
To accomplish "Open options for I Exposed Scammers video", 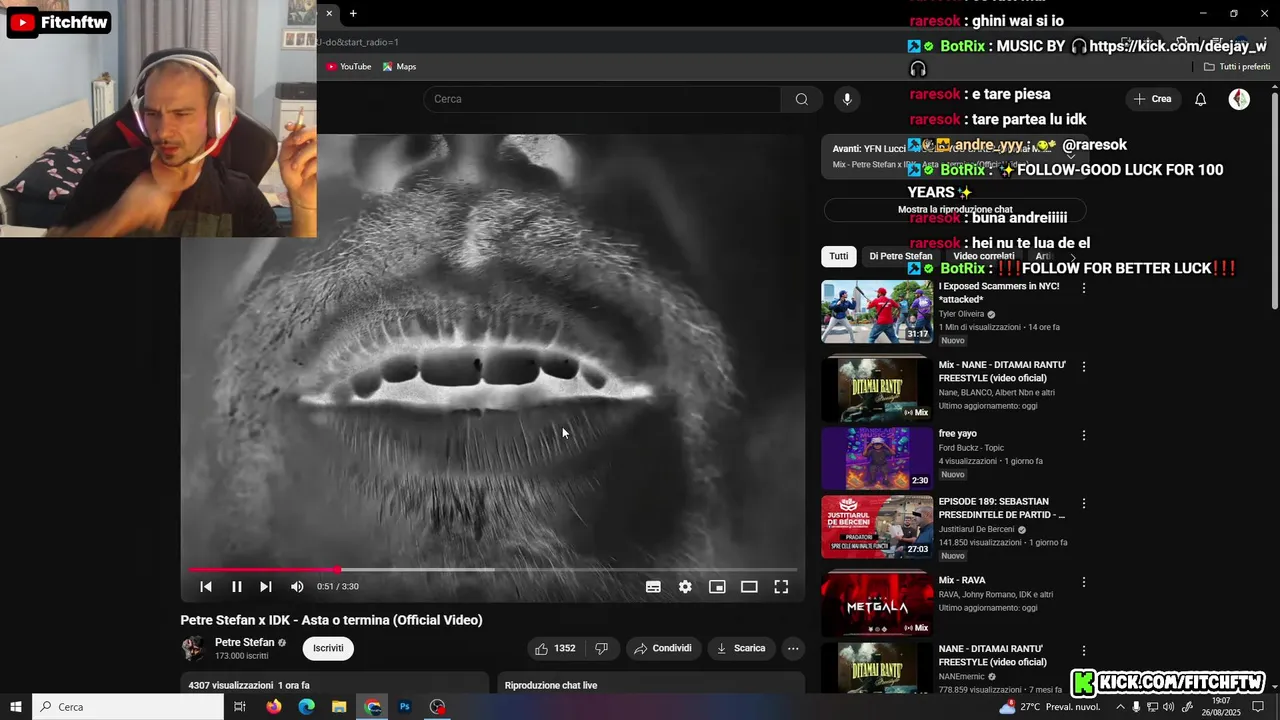I will point(1083,288).
